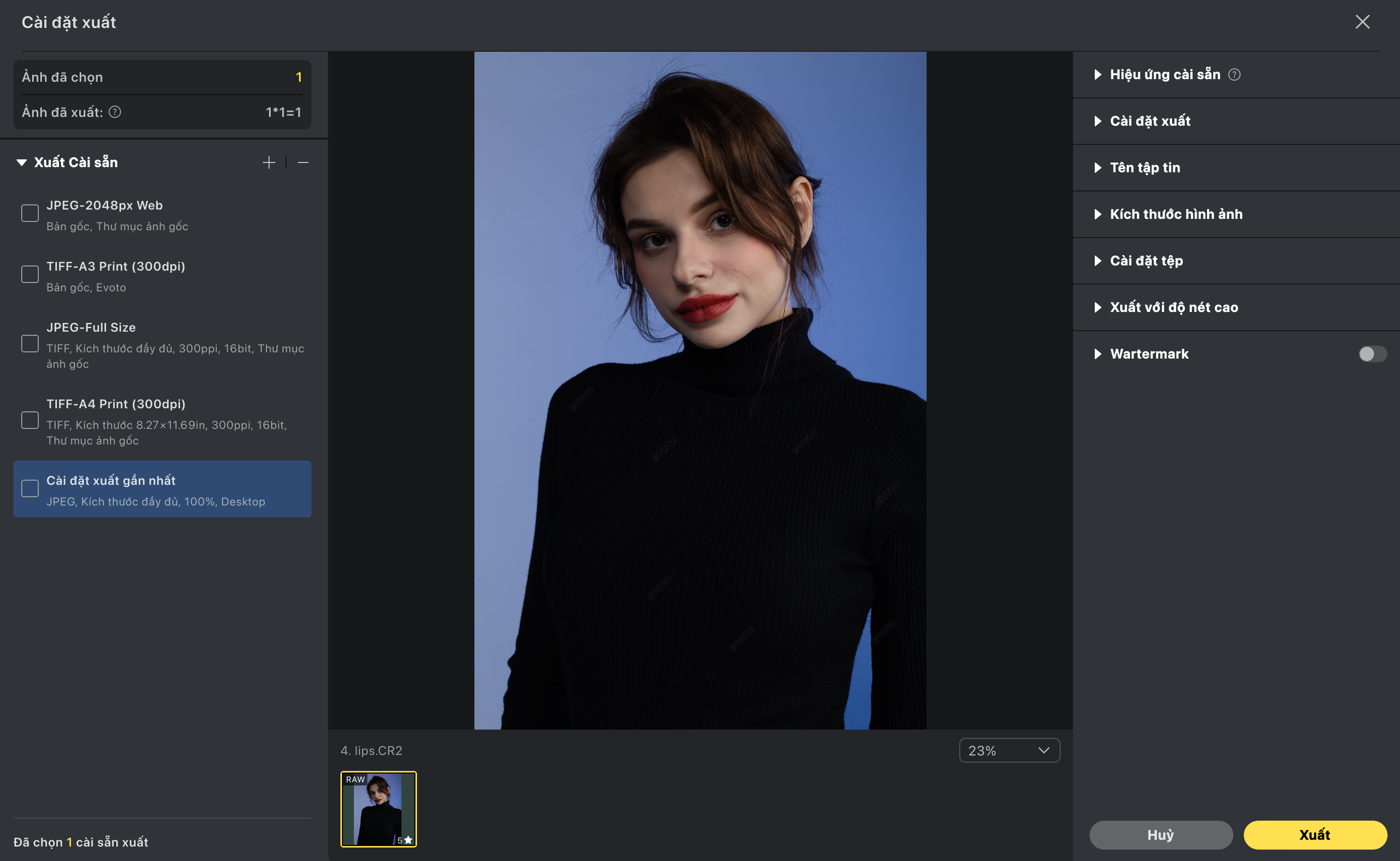Click the add export preset plus icon
This screenshot has width=1400, height=861.
[269, 163]
